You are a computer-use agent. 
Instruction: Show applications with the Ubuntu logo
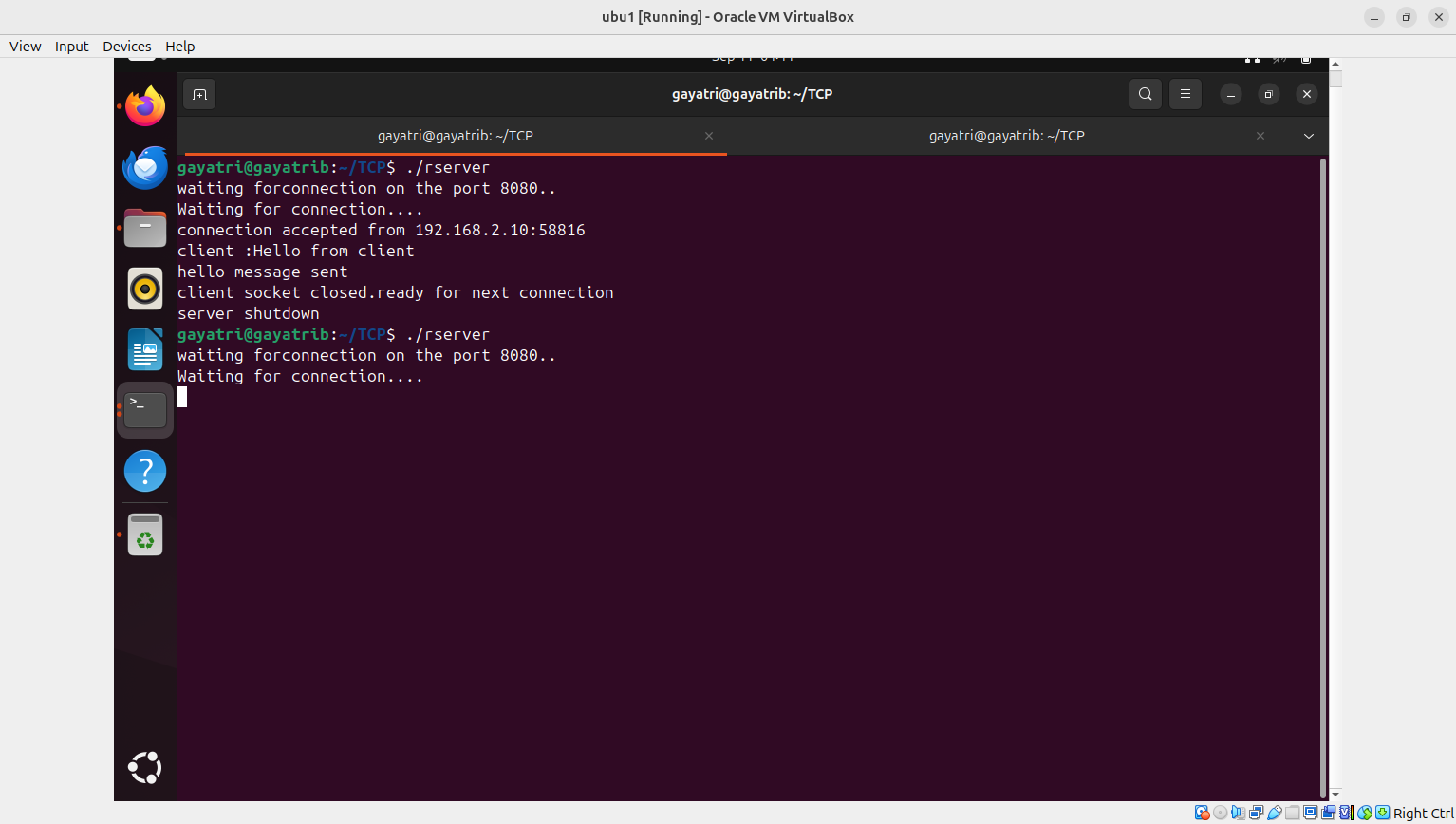(145, 767)
